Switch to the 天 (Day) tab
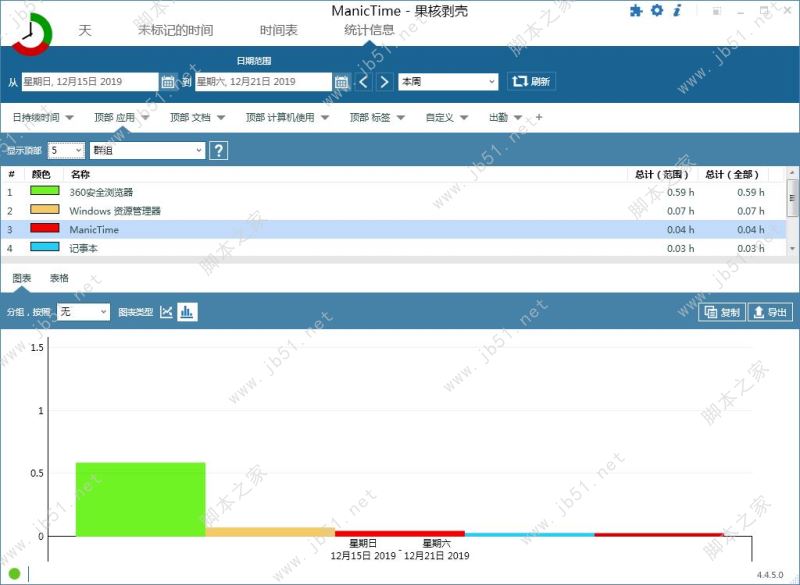This screenshot has height=585, width=800. pyautogui.click(x=85, y=30)
